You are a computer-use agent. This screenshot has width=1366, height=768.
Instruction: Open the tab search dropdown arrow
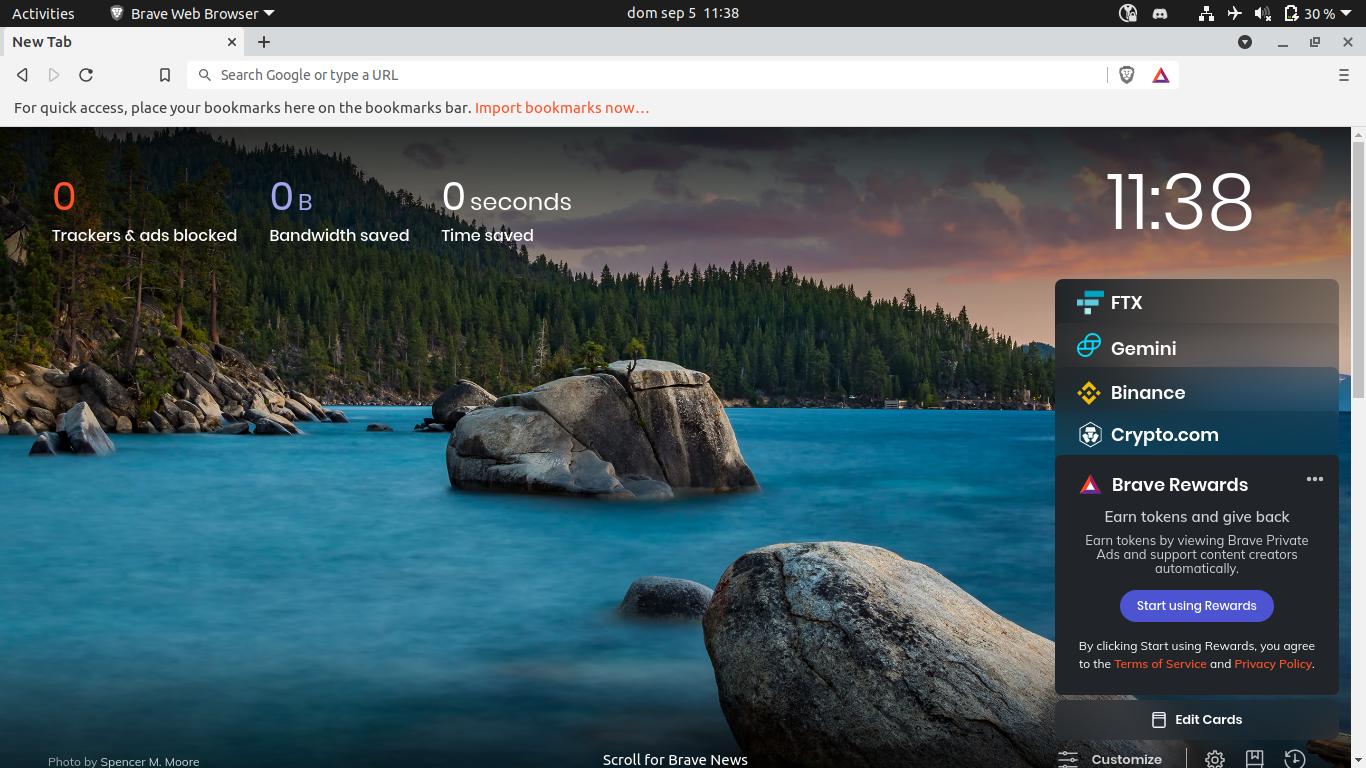coord(1245,42)
